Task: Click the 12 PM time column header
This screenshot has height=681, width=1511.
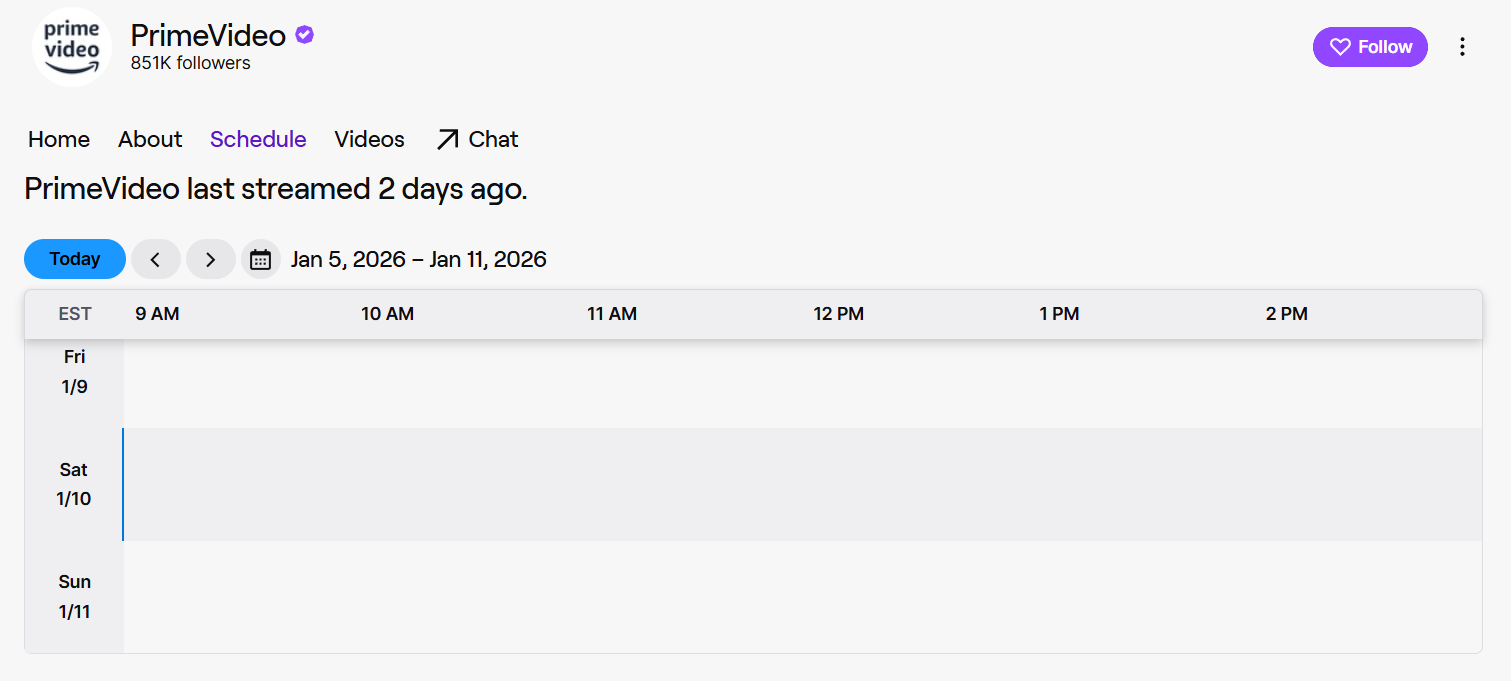Action: [838, 314]
